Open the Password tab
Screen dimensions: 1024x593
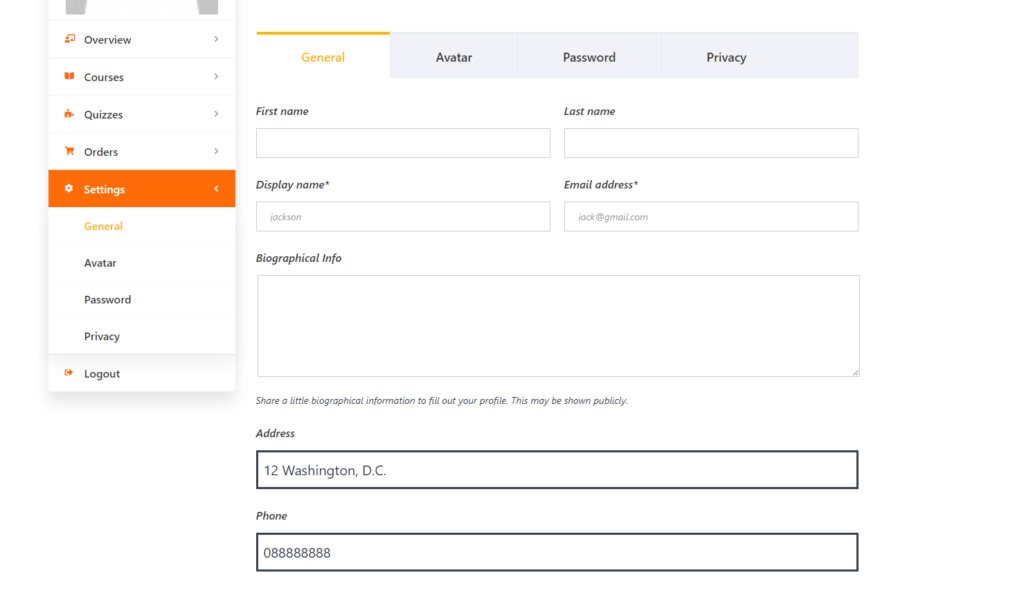point(589,57)
